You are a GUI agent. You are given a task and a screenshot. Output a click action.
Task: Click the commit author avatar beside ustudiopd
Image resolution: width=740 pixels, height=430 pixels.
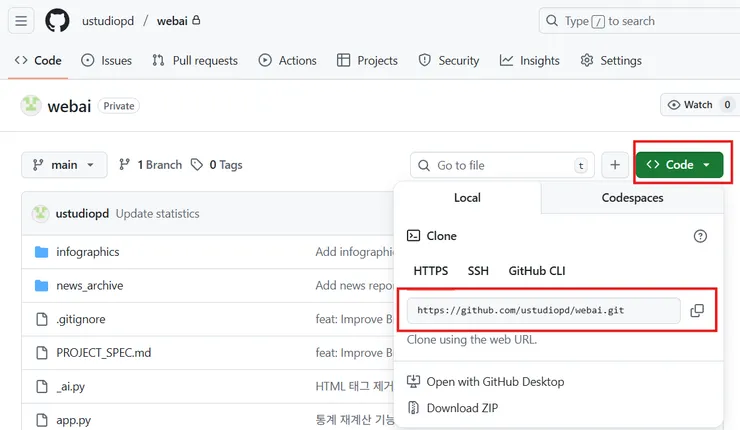pos(41,214)
